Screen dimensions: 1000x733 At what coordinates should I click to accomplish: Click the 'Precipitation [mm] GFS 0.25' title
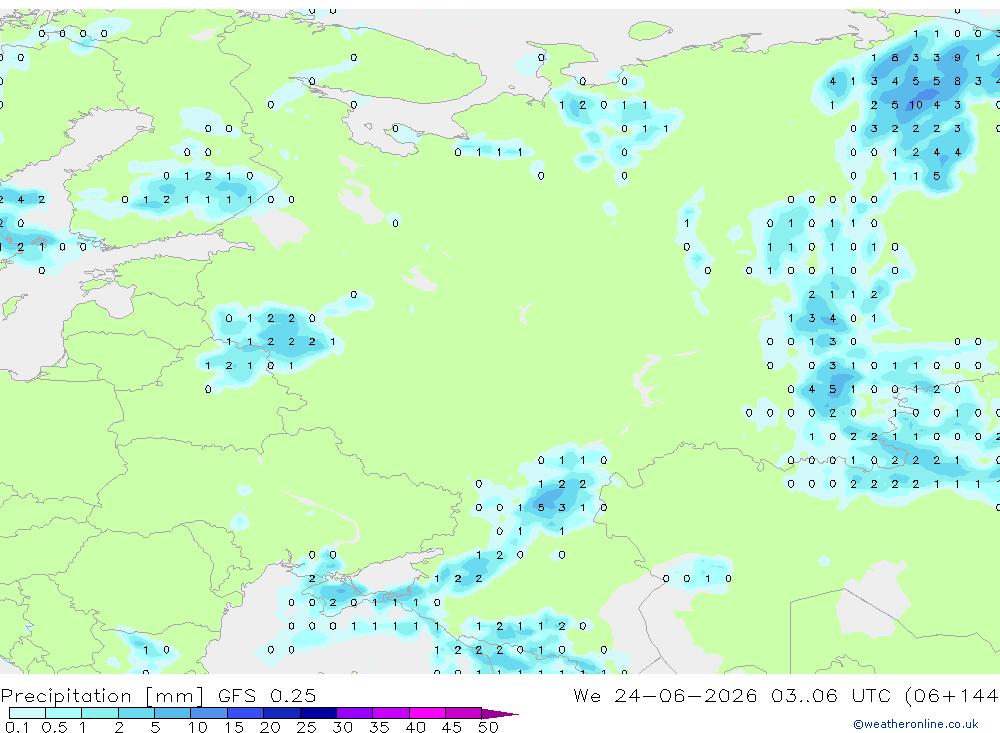coord(158,695)
